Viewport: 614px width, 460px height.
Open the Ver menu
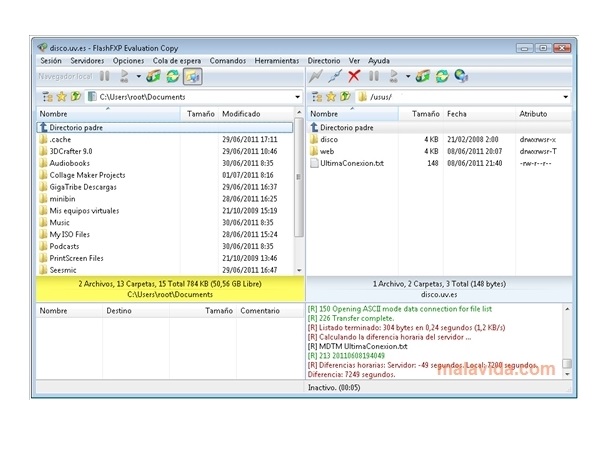click(x=354, y=61)
